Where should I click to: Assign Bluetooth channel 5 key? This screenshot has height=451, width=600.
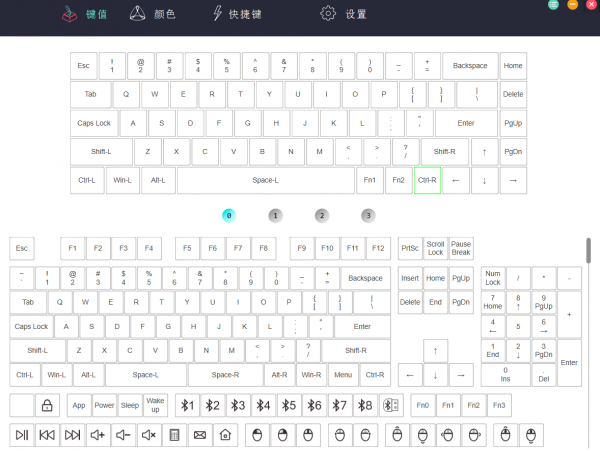[x=289, y=405]
